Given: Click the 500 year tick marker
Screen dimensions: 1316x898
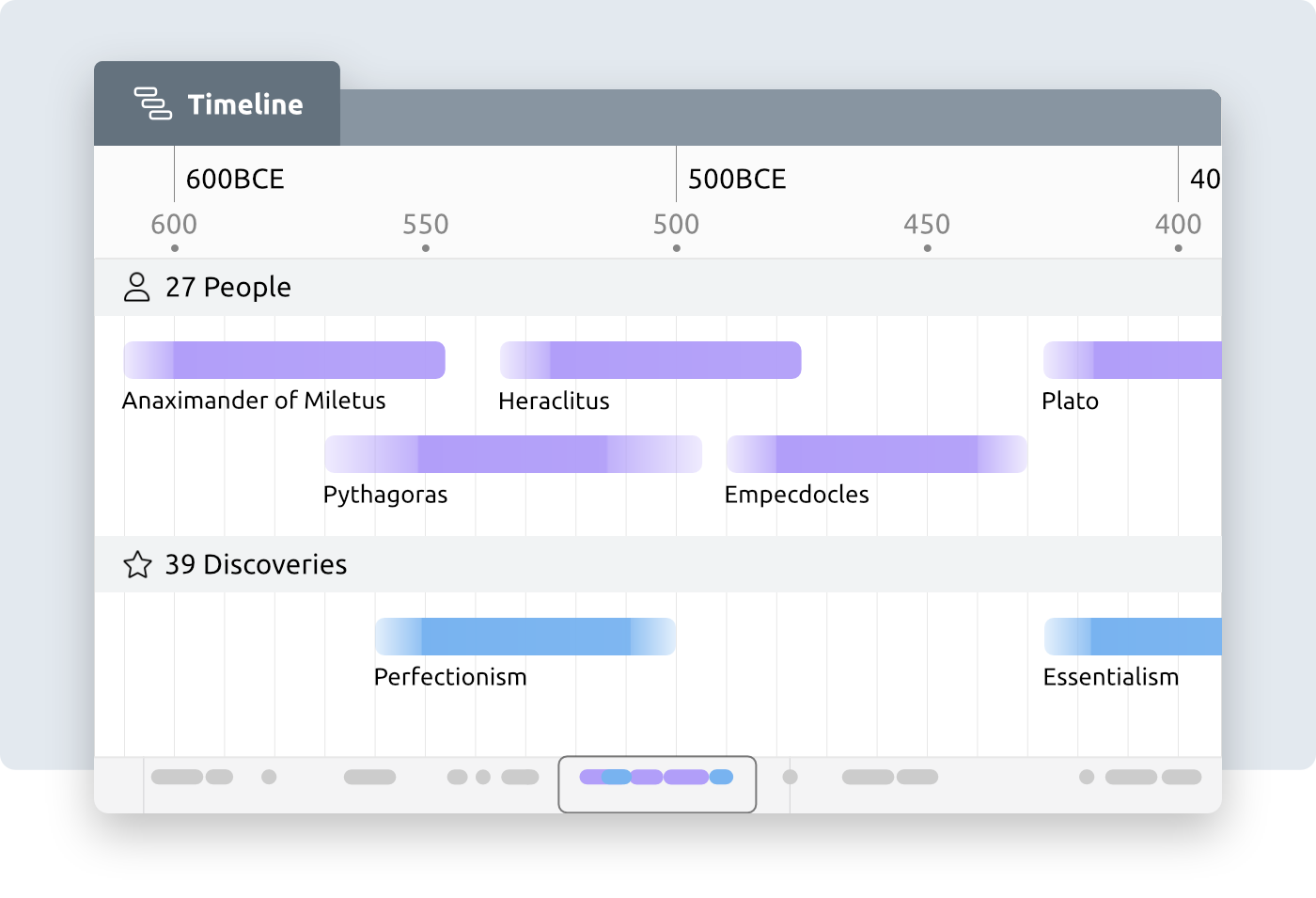Looking at the screenshot, I should coord(676,247).
